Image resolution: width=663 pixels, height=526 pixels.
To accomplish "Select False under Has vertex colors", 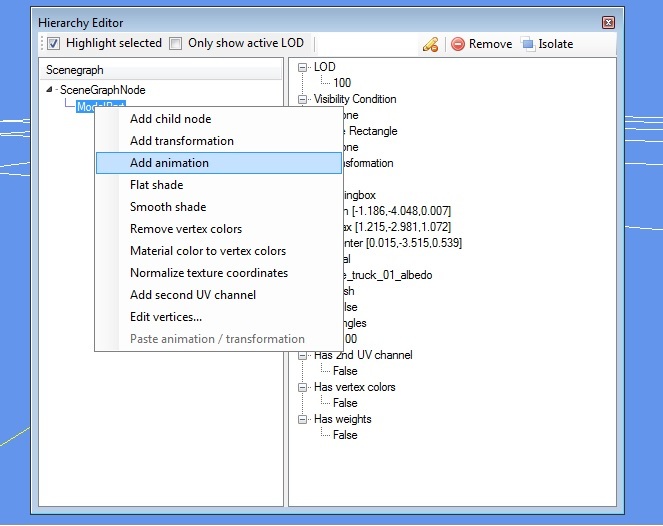I will 345,403.
